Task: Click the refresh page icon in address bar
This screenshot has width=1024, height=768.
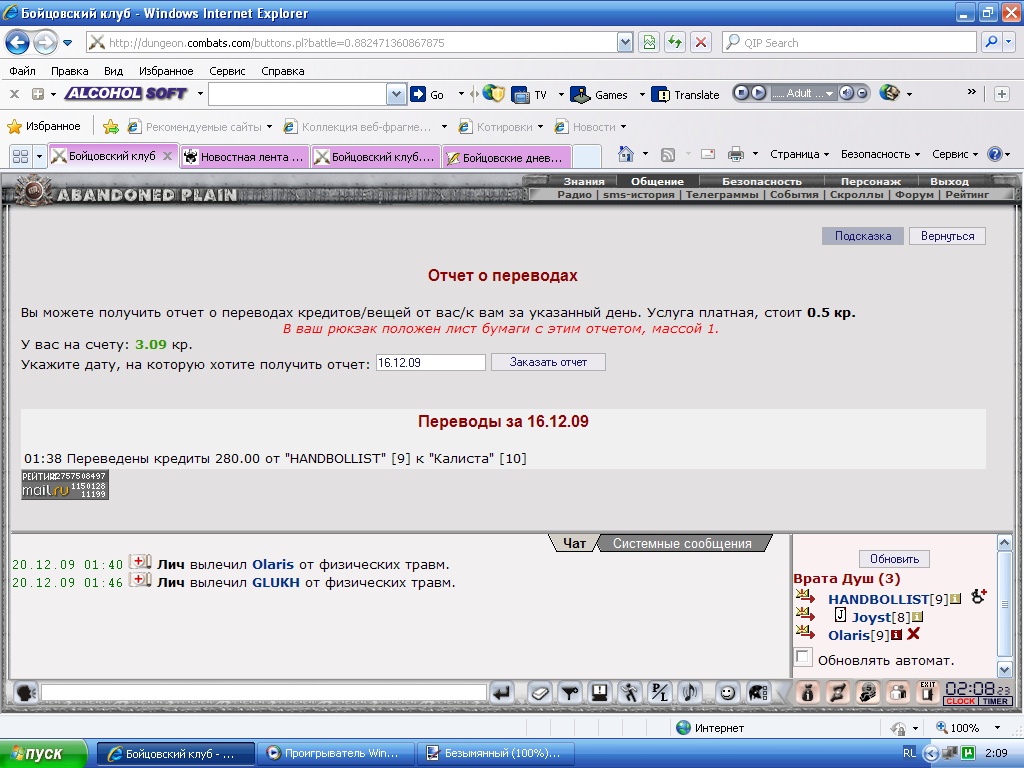Action: 675,42
